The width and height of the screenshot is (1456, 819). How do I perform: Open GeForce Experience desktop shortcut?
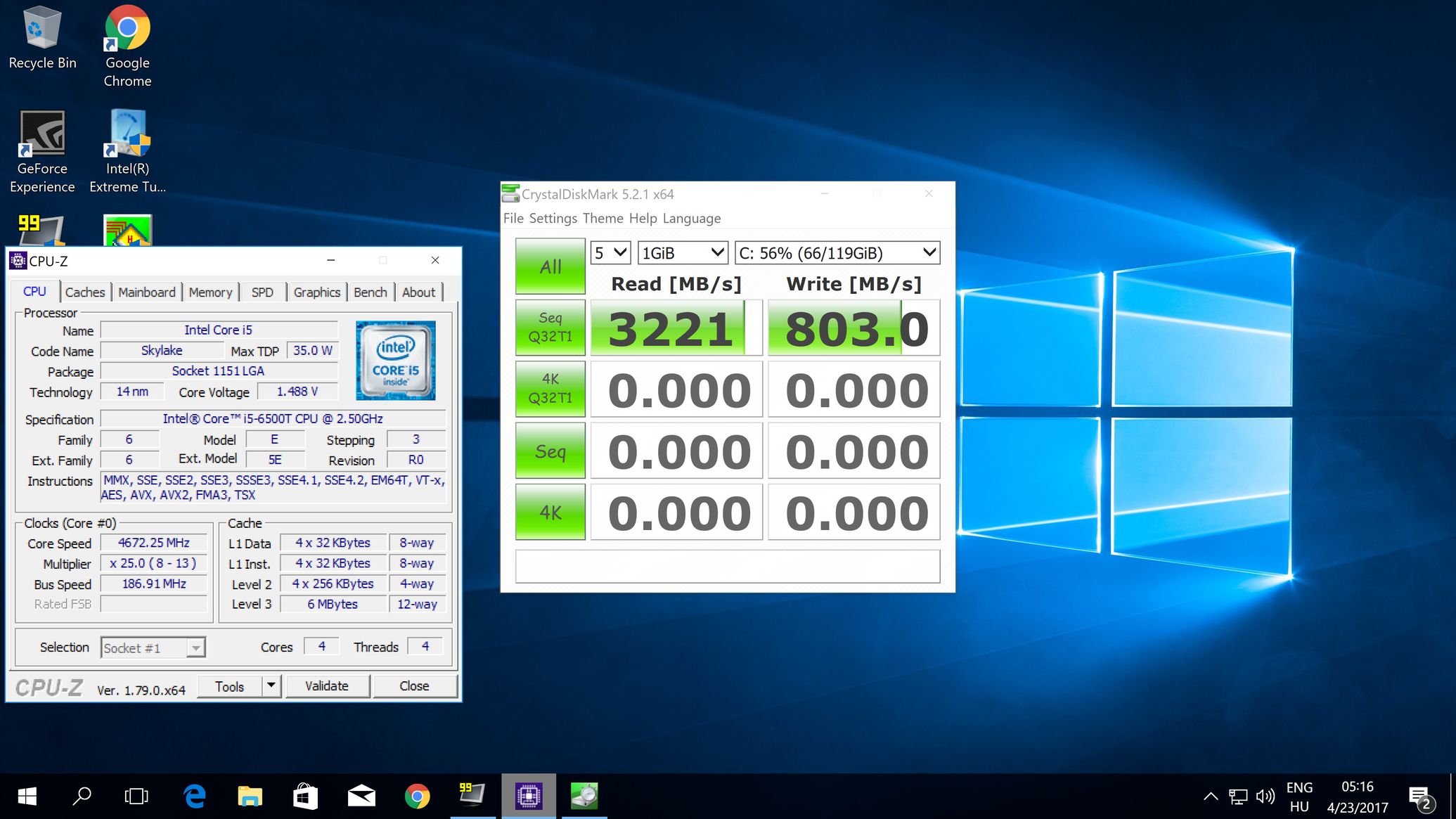click(x=42, y=152)
